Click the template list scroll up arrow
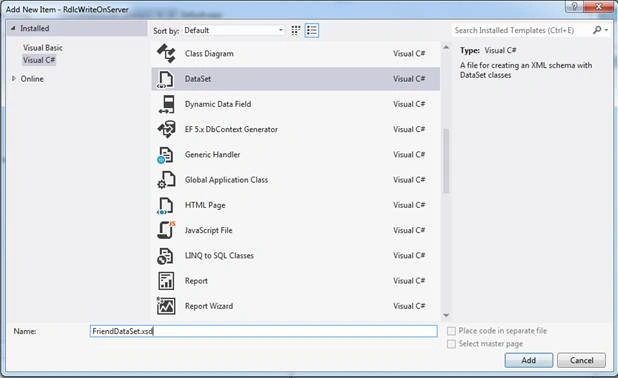Viewport: 618px width, 378px height. (446, 47)
